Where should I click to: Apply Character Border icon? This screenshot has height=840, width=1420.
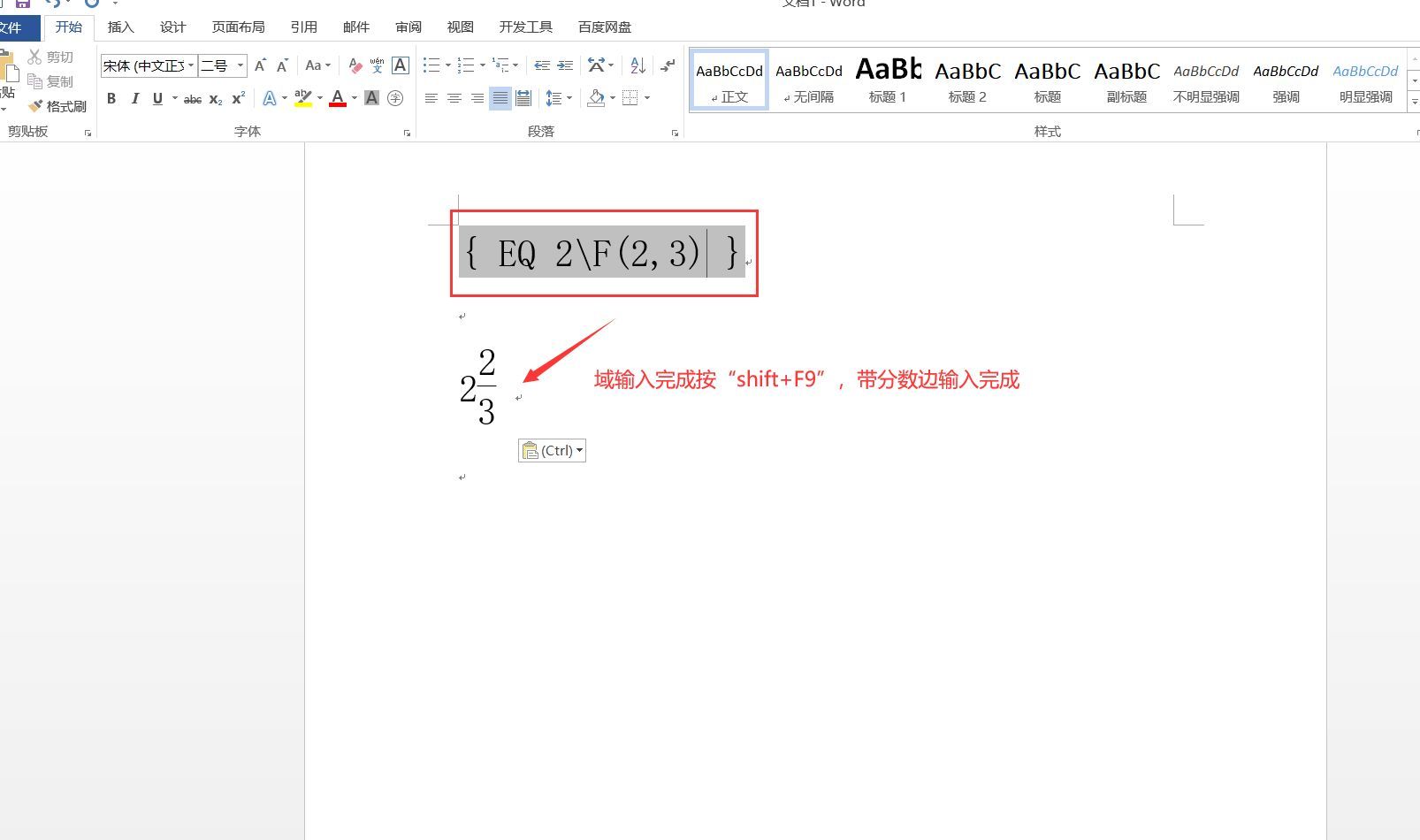(401, 65)
